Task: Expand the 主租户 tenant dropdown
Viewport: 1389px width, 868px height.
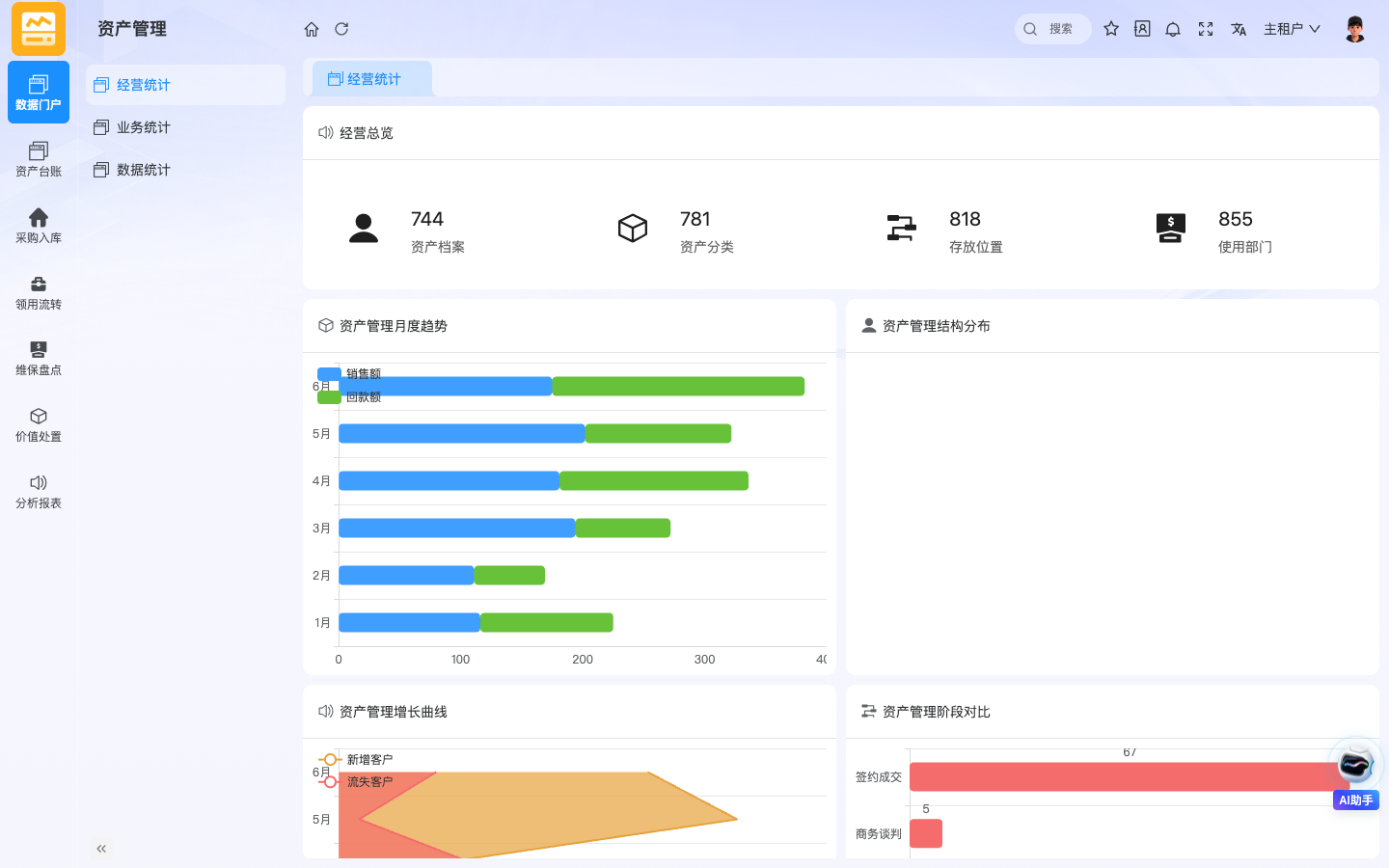Action: click(1292, 29)
